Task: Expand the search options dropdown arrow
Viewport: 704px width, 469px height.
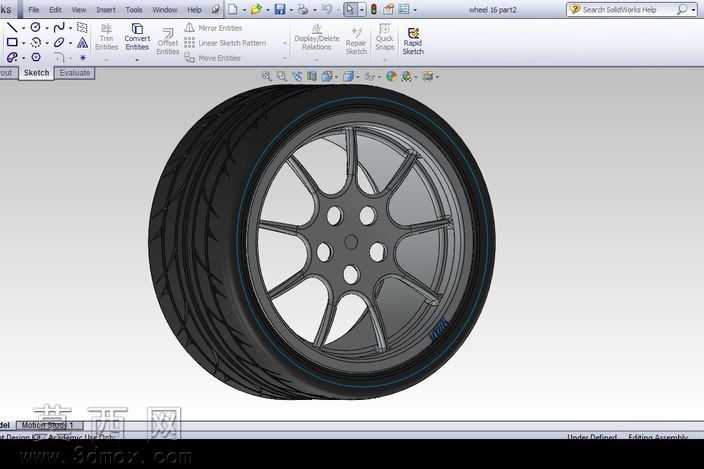Action: point(693,10)
